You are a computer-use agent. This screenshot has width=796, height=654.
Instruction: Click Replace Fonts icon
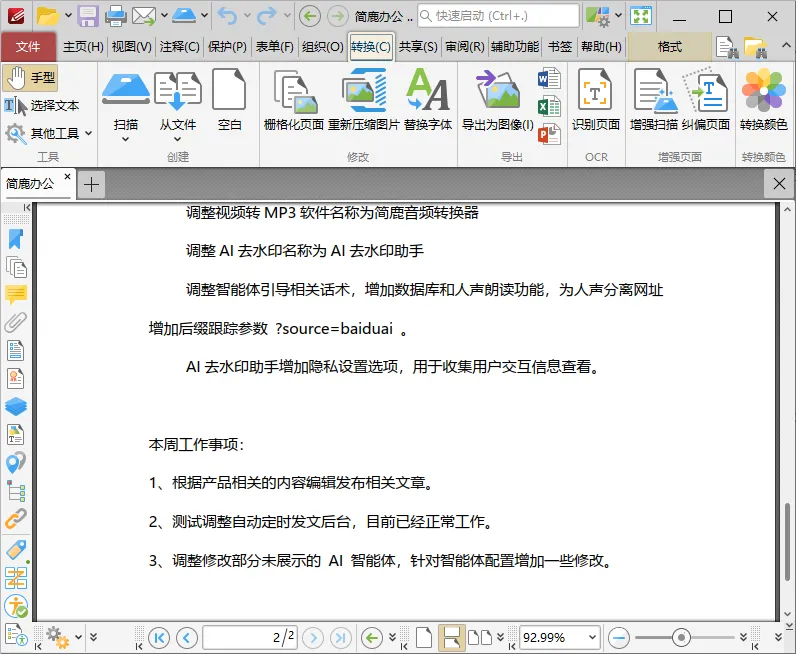pyautogui.click(x=428, y=100)
